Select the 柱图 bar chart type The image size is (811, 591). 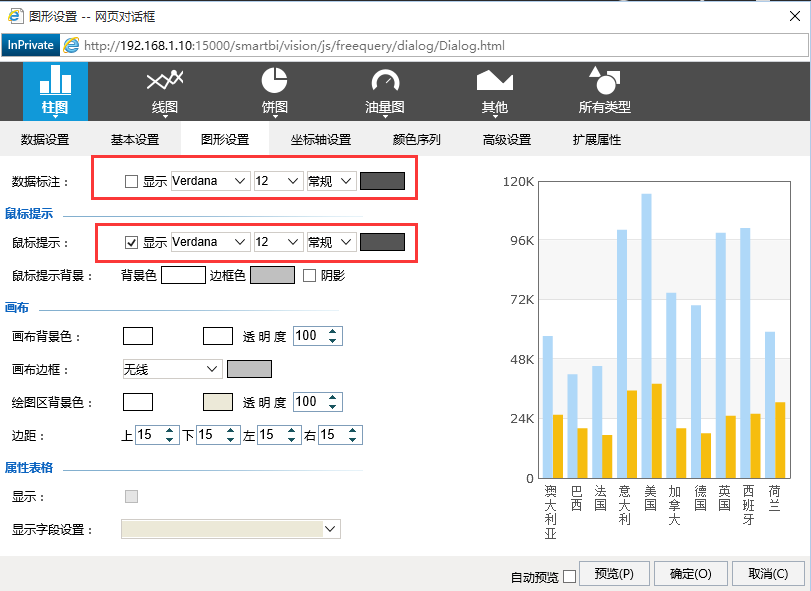[55, 91]
